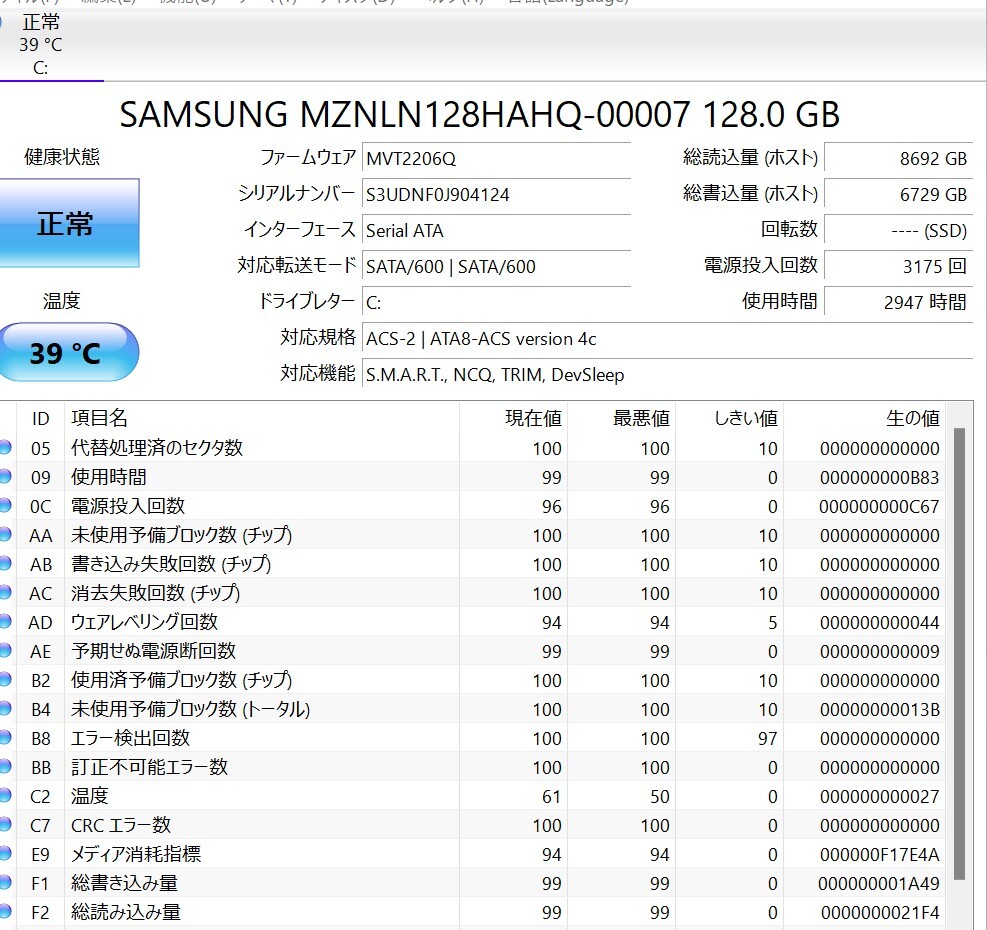Click status icon for CRC エラー数 row
987x930 pixels.
[5, 825]
